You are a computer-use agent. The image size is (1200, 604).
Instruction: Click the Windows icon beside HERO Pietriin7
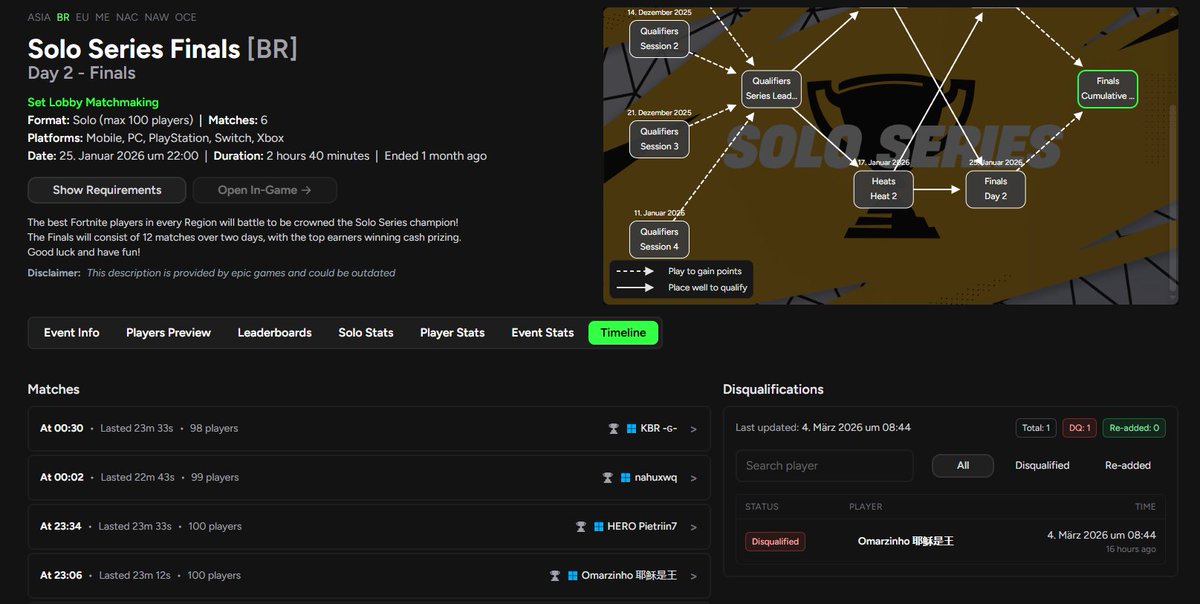tap(599, 526)
